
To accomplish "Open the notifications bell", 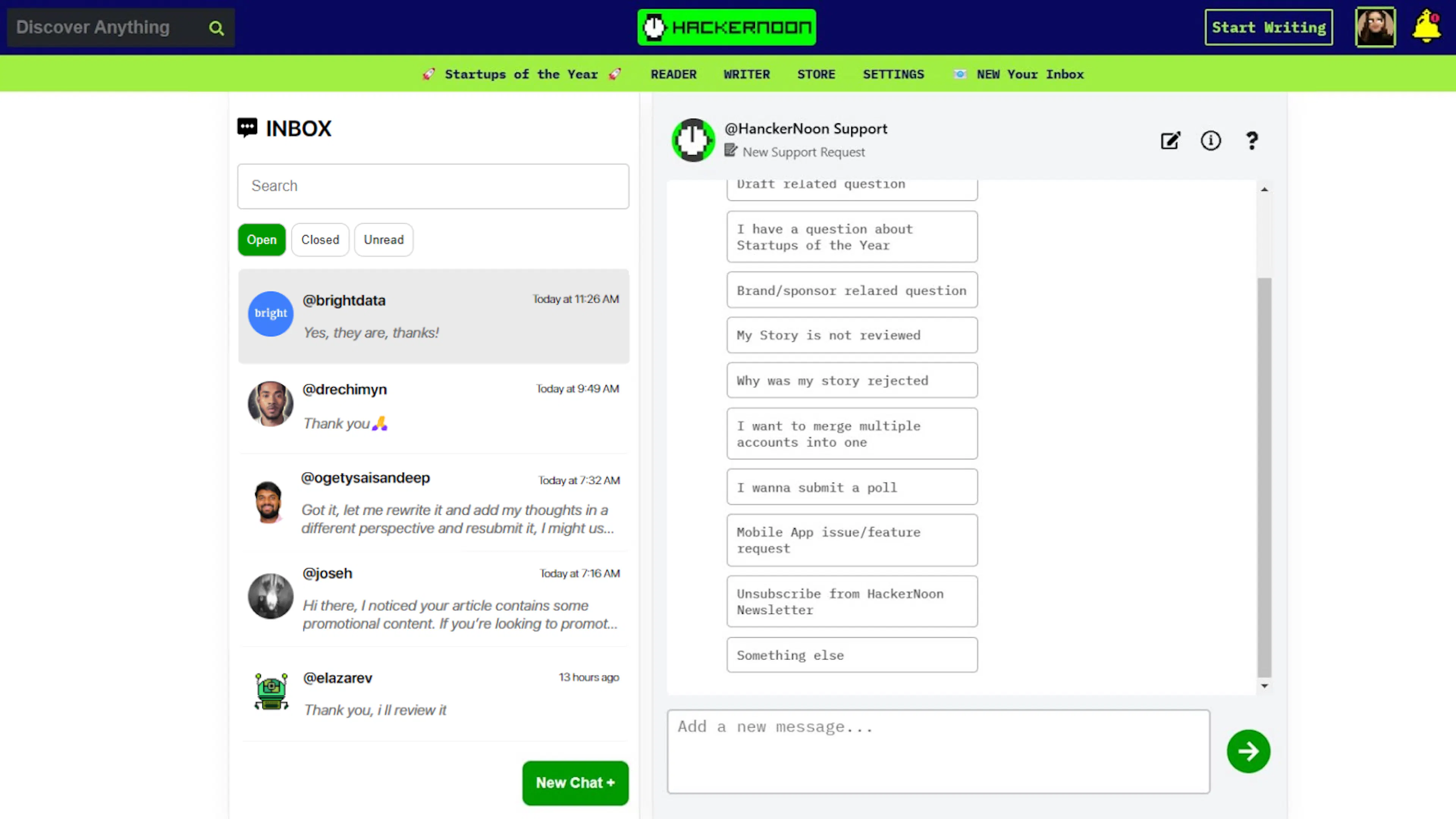I will pyautogui.click(x=1426, y=26).
